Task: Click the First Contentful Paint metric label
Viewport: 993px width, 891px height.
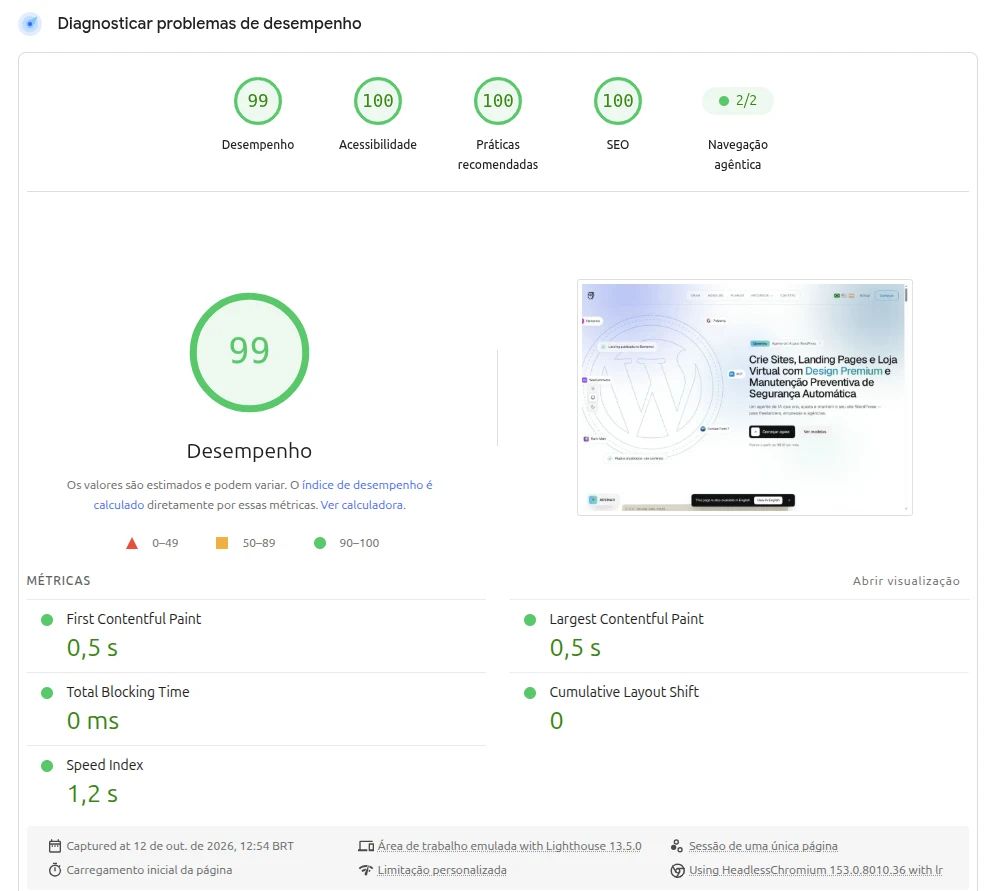Action: [134, 619]
